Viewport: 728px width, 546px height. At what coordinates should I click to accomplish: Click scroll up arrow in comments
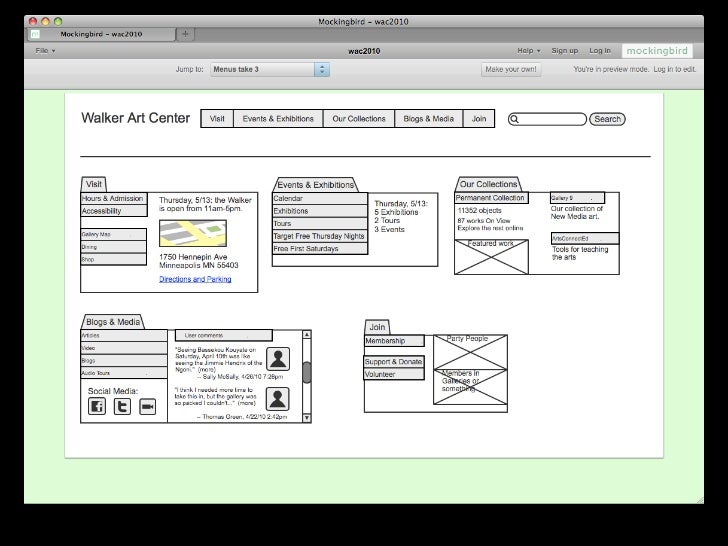click(307, 335)
